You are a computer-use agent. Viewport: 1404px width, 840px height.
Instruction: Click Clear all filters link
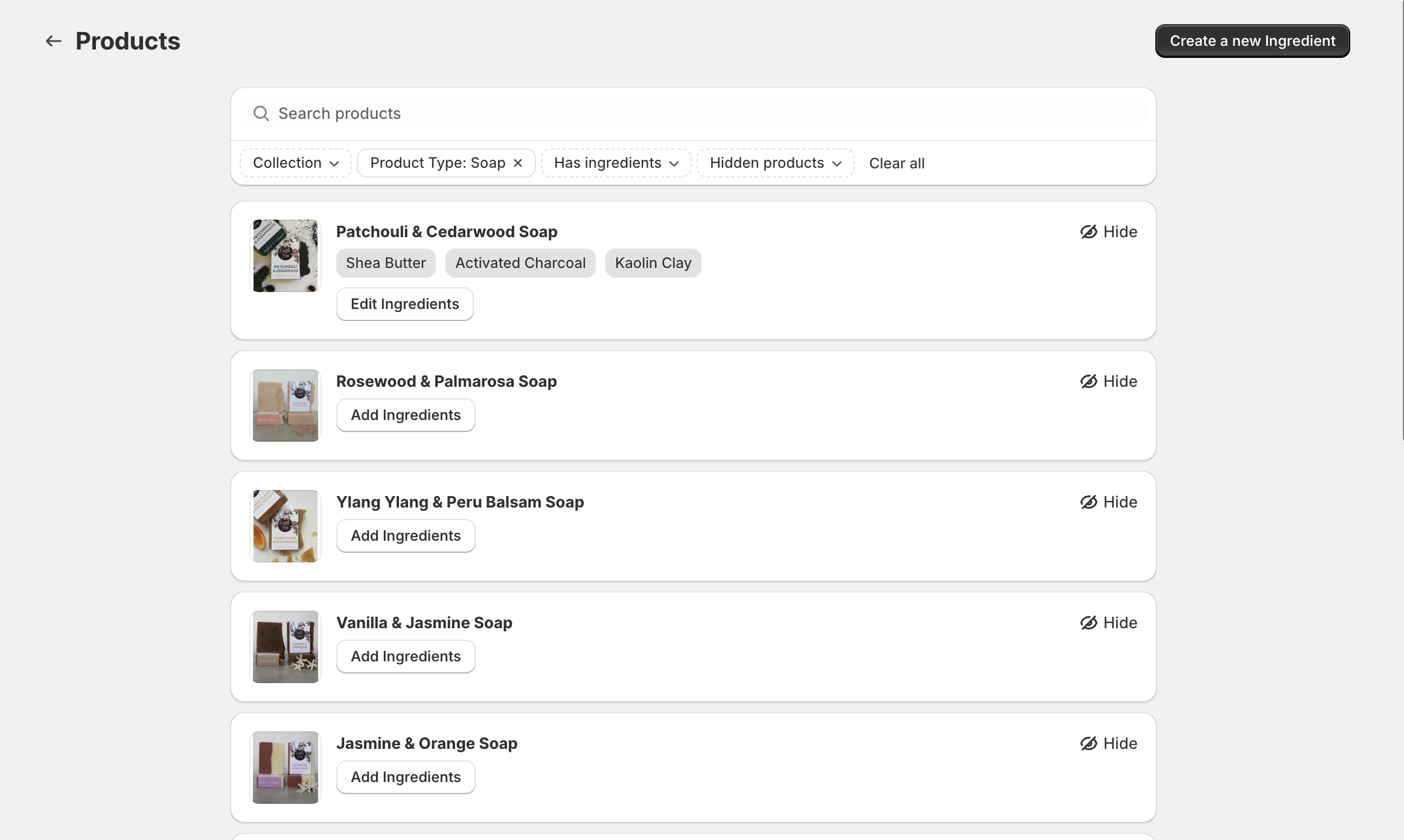pos(896,164)
